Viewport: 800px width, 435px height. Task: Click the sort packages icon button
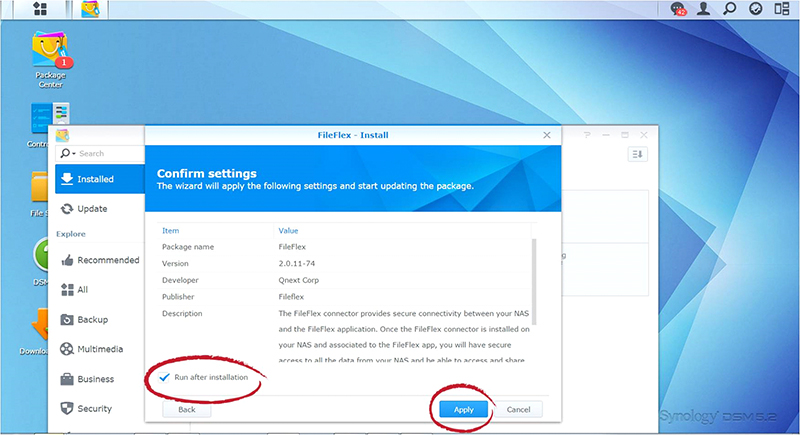pyautogui.click(x=637, y=154)
